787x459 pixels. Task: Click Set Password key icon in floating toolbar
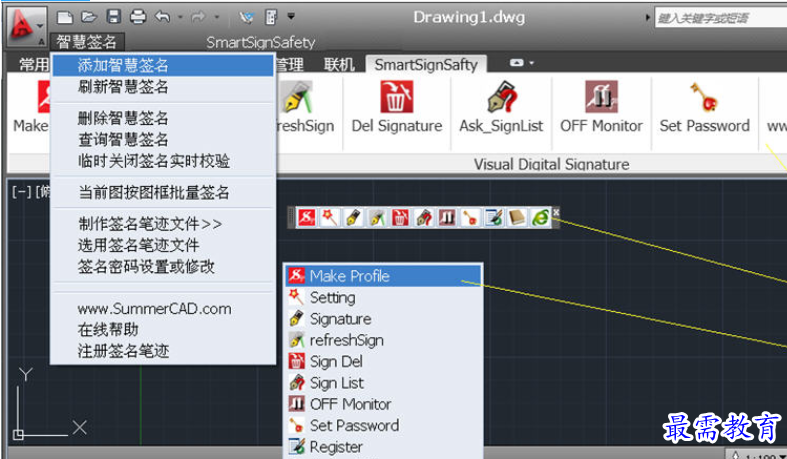(x=470, y=218)
